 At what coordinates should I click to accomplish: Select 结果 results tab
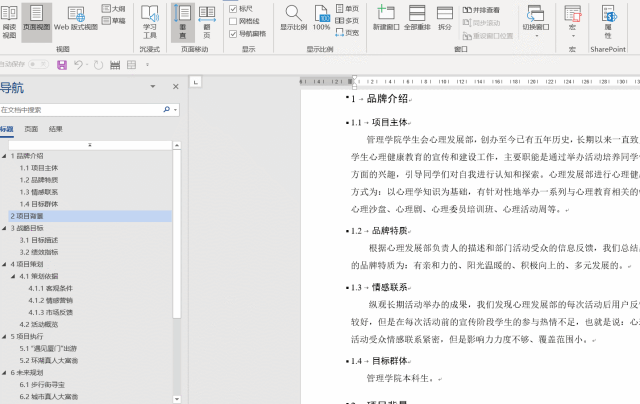tap(56, 129)
